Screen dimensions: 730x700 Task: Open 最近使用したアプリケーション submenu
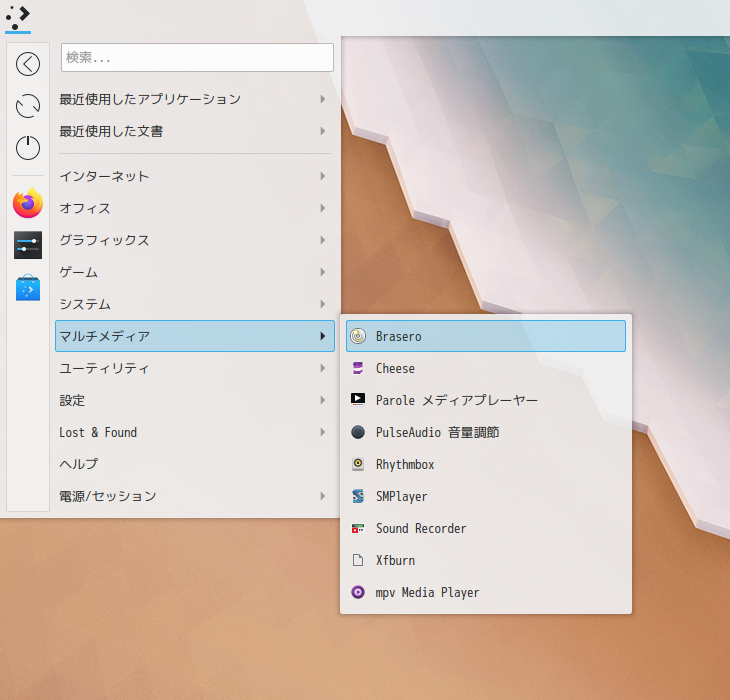tap(195, 99)
